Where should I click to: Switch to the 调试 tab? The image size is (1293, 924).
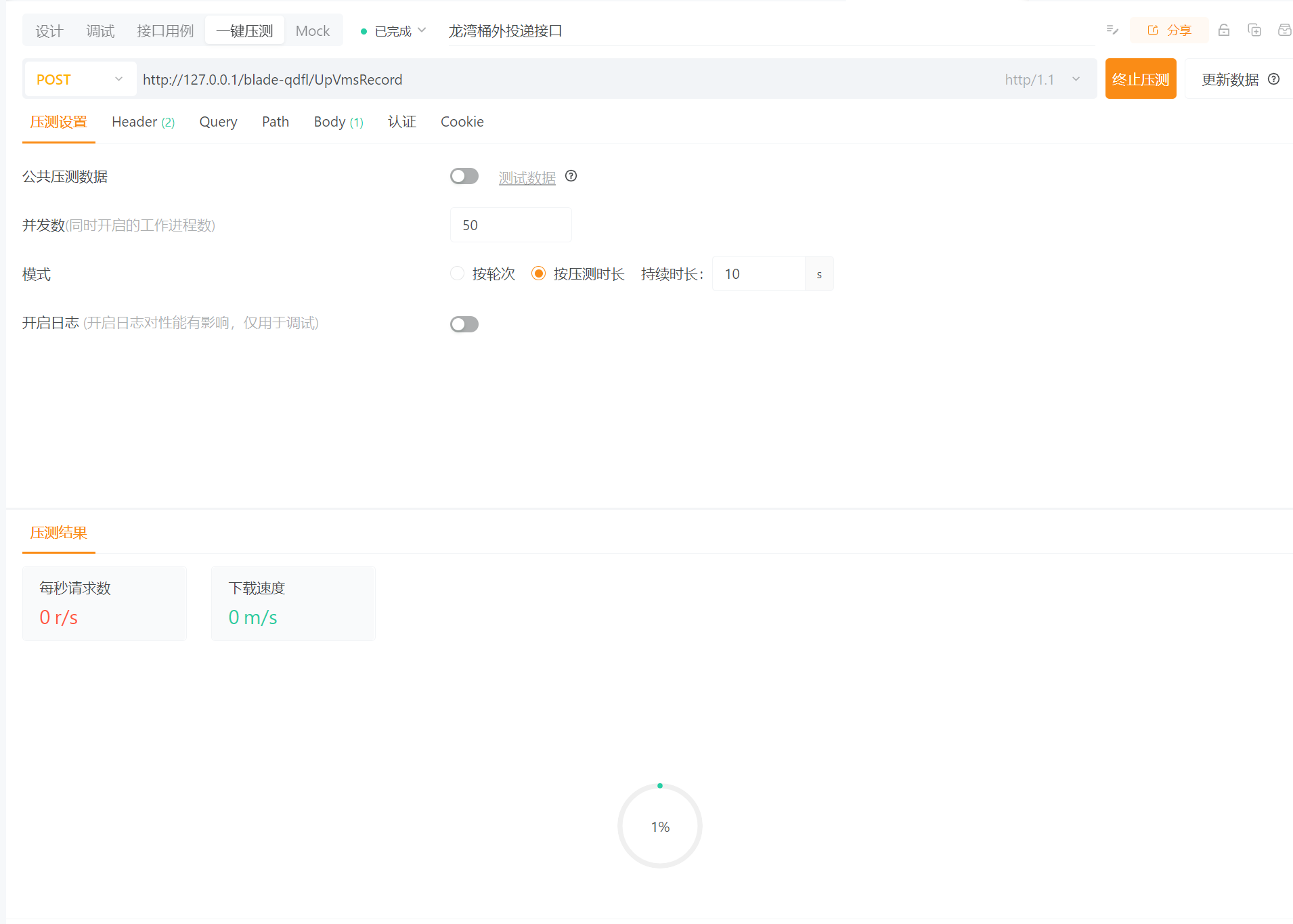pyautogui.click(x=100, y=30)
